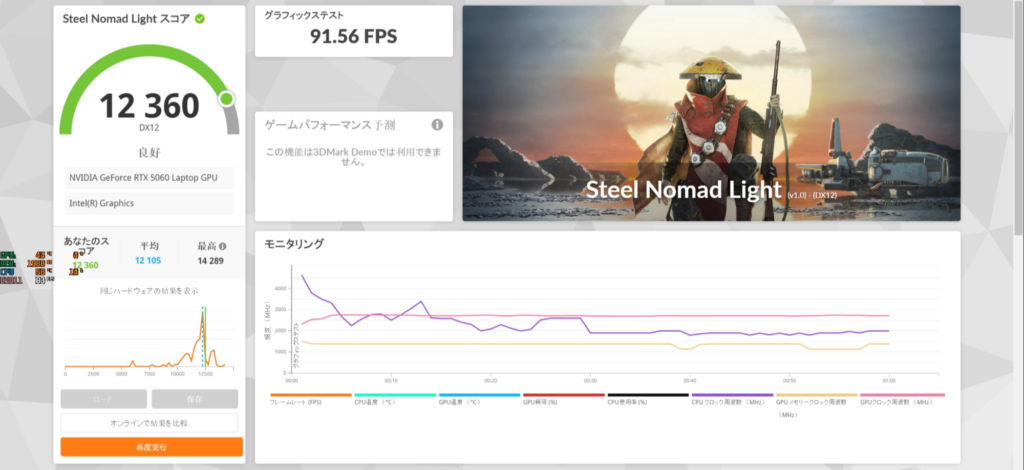Click the 3DMark Demo unavailable message text
This screenshot has width=1024, height=470.
(353, 157)
